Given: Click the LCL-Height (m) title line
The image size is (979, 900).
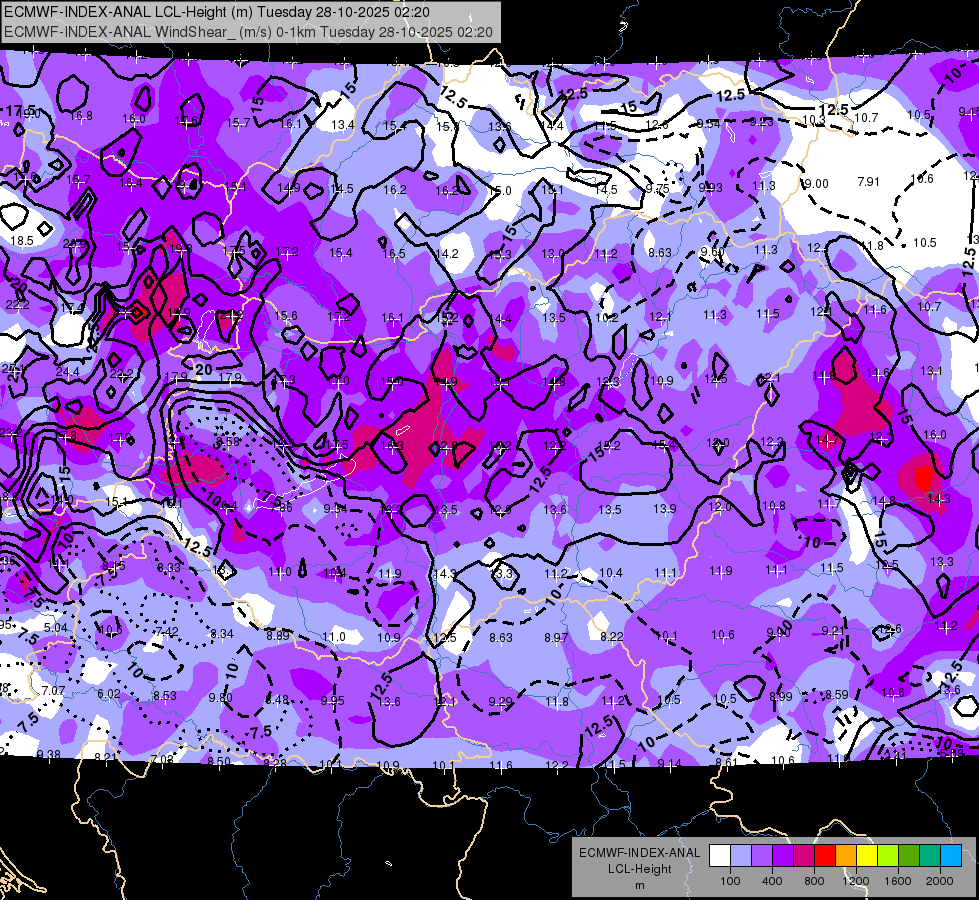Looking at the screenshot, I should click(x=217, y=12).
